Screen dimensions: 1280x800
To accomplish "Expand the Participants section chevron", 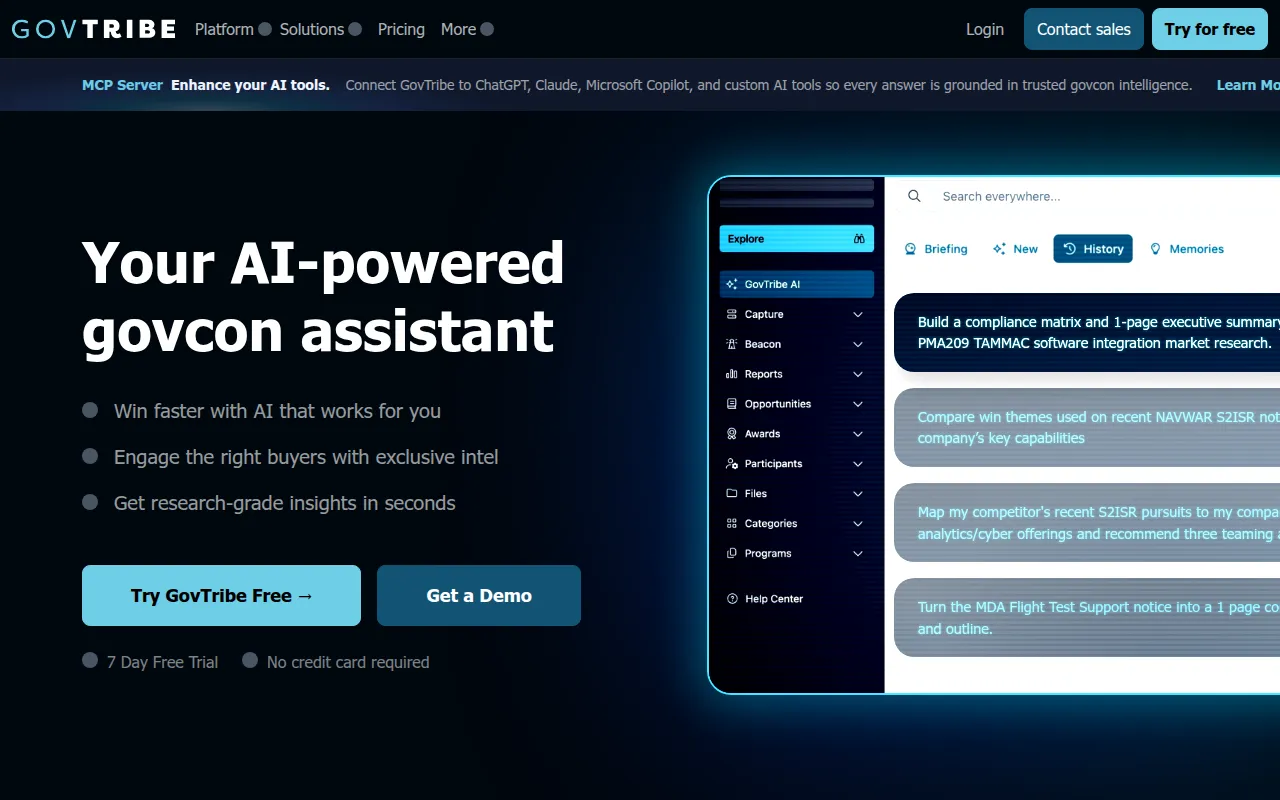I will [858, 464].
